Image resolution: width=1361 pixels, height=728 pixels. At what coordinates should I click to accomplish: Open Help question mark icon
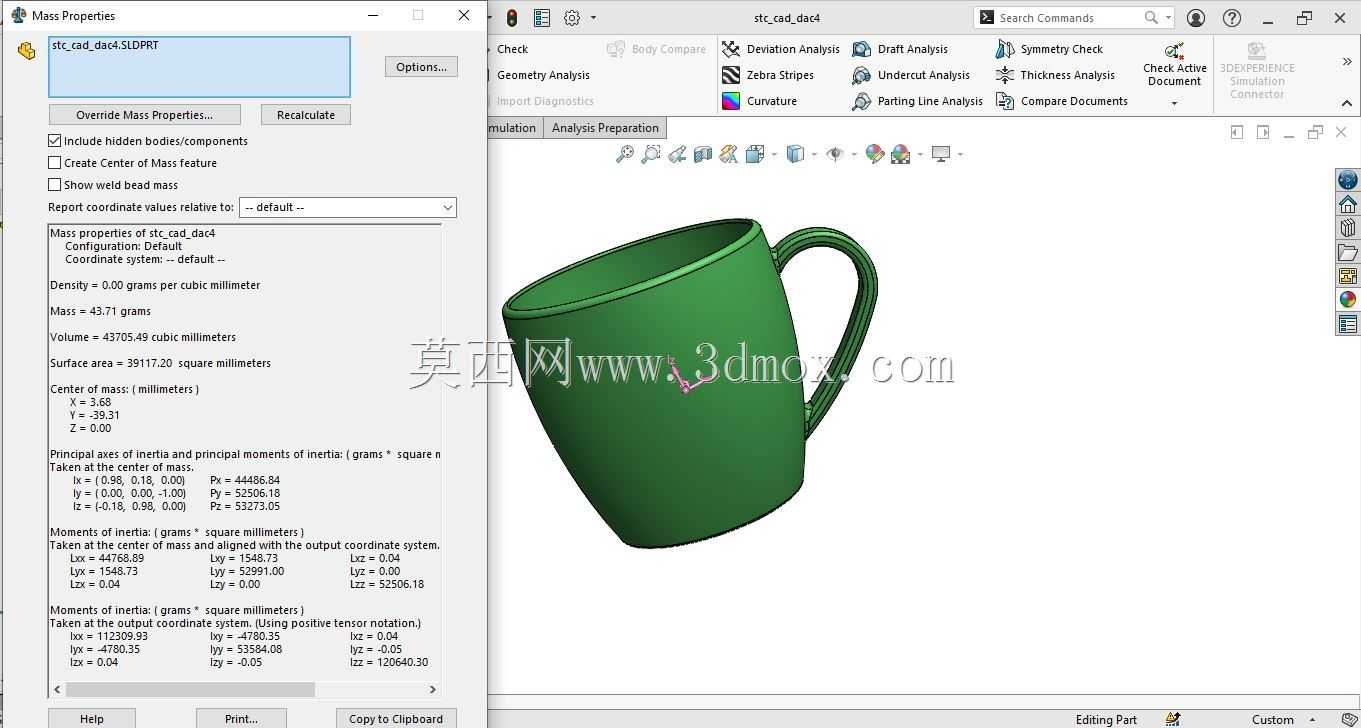1232,18
